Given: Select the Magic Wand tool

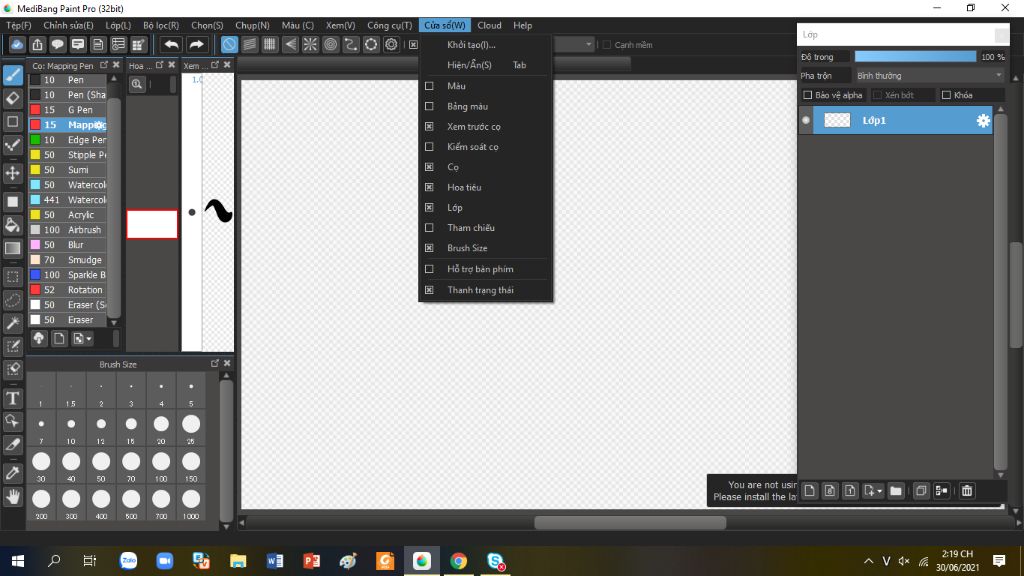Looking at the screenshot, I should 12,323.
